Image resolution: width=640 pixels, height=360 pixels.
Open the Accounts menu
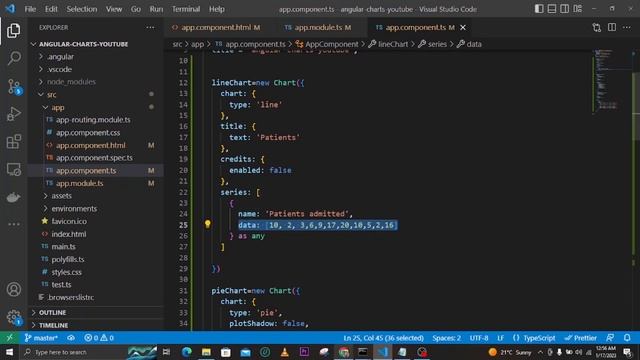[x=13, y=289]
